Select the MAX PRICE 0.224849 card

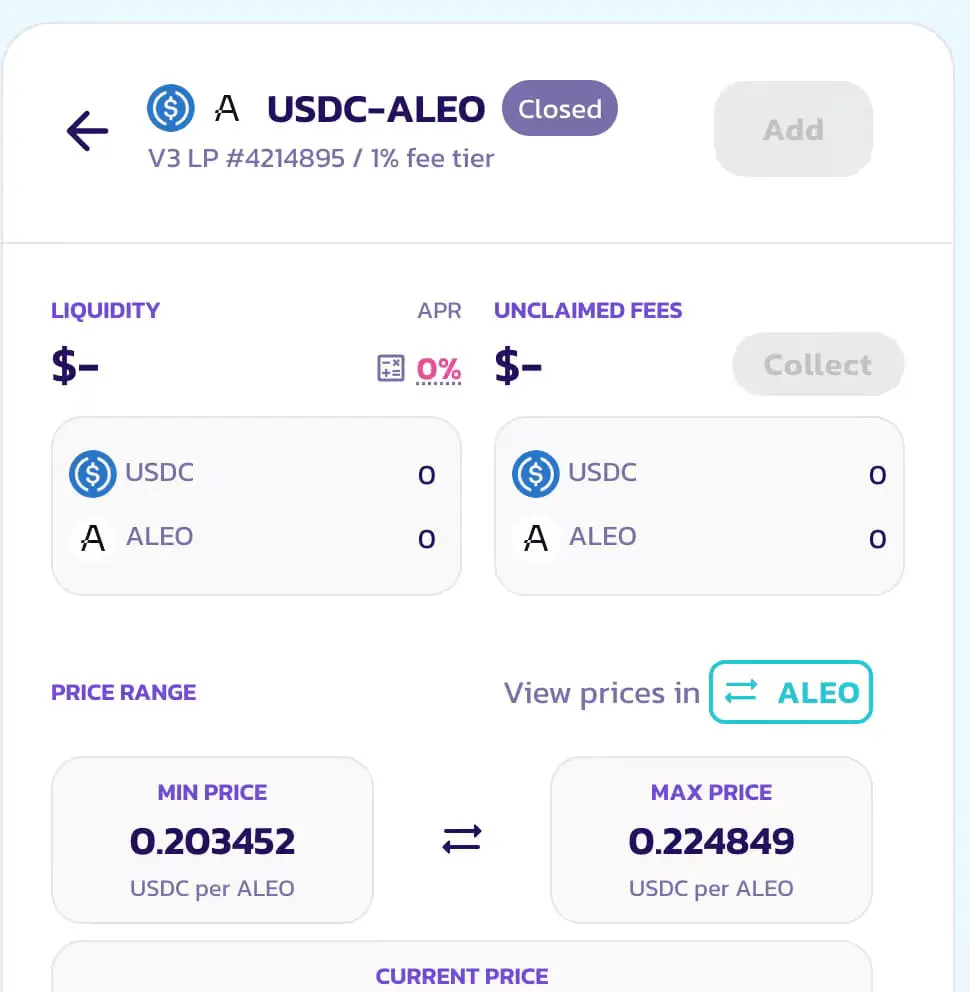[x=711, y=840]
